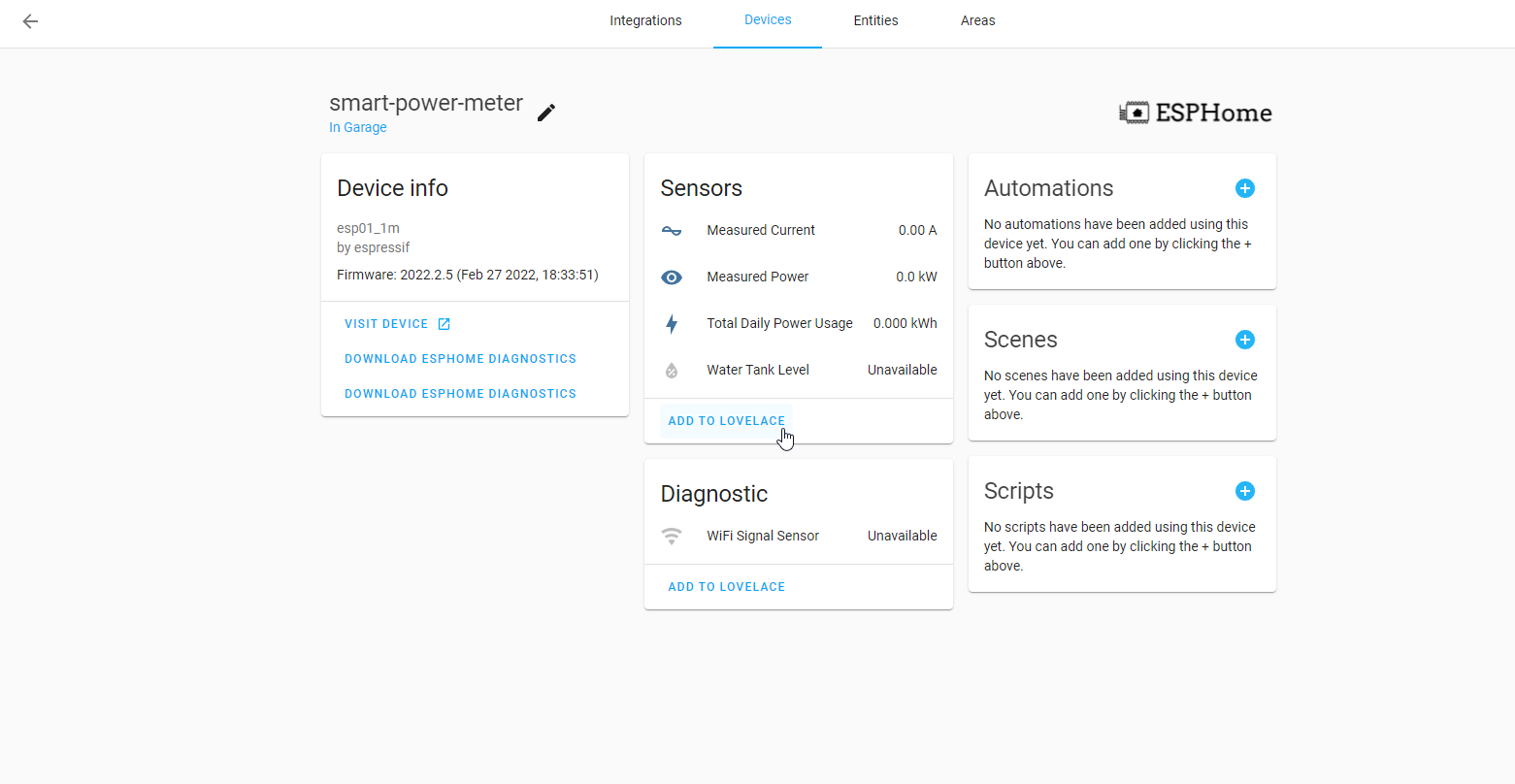The width and height of the screenshot is (1515, 784).
Task: Click Download ESPHome Diagnostics link
Action: coord(460,358)
